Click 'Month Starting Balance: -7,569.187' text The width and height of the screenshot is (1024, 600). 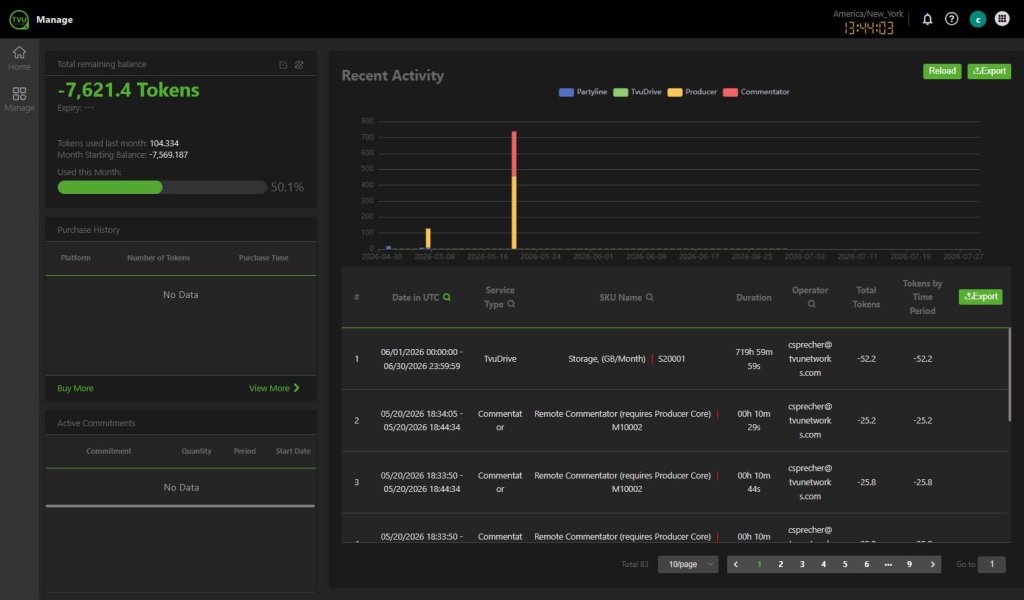pos(122,155)
